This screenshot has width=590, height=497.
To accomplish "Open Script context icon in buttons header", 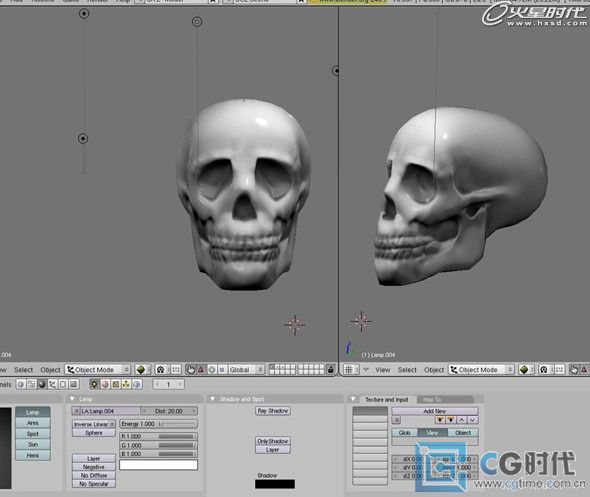I will point(31,385).
